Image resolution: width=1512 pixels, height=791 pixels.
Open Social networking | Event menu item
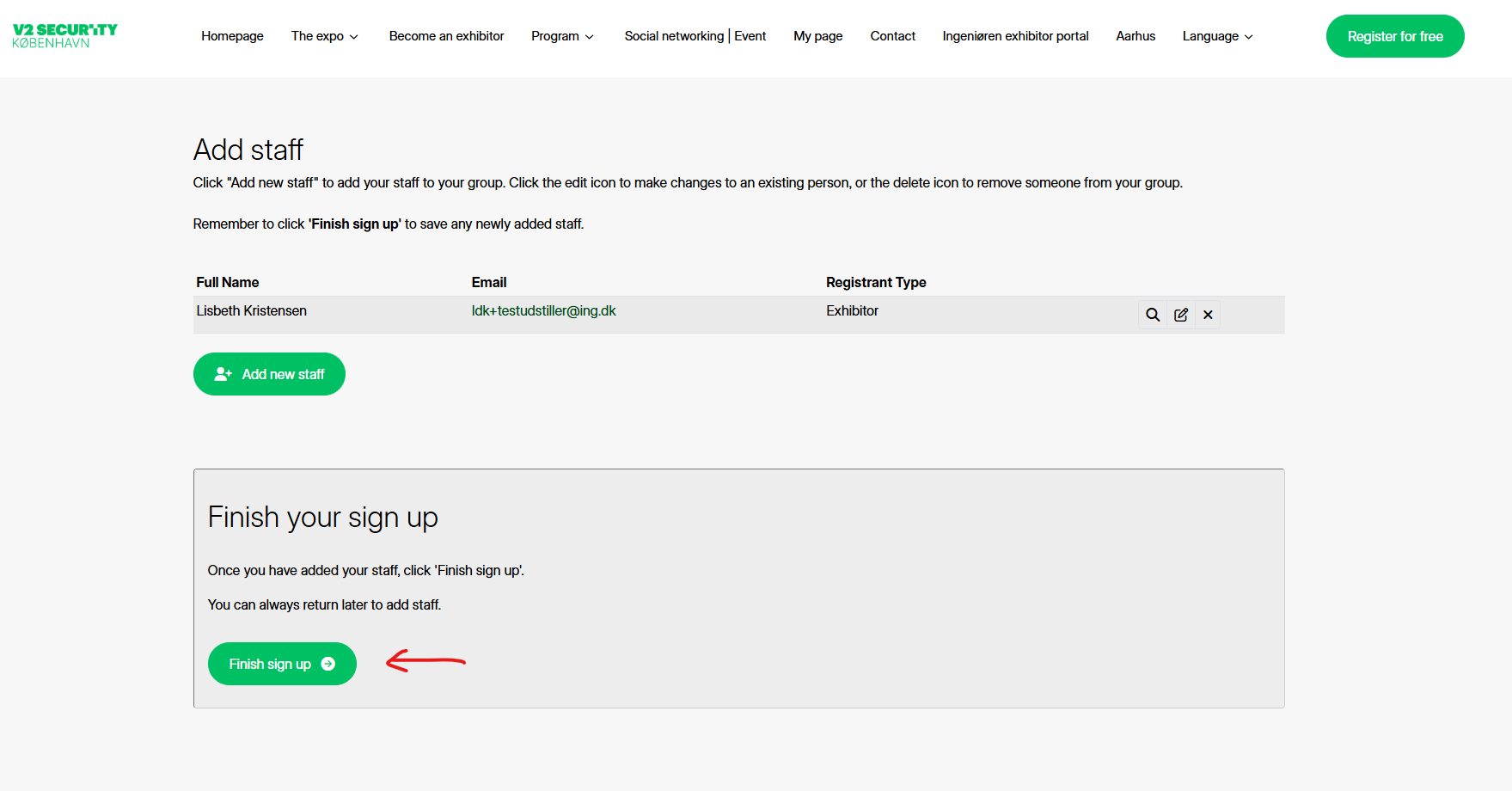(x=695, y=36)
